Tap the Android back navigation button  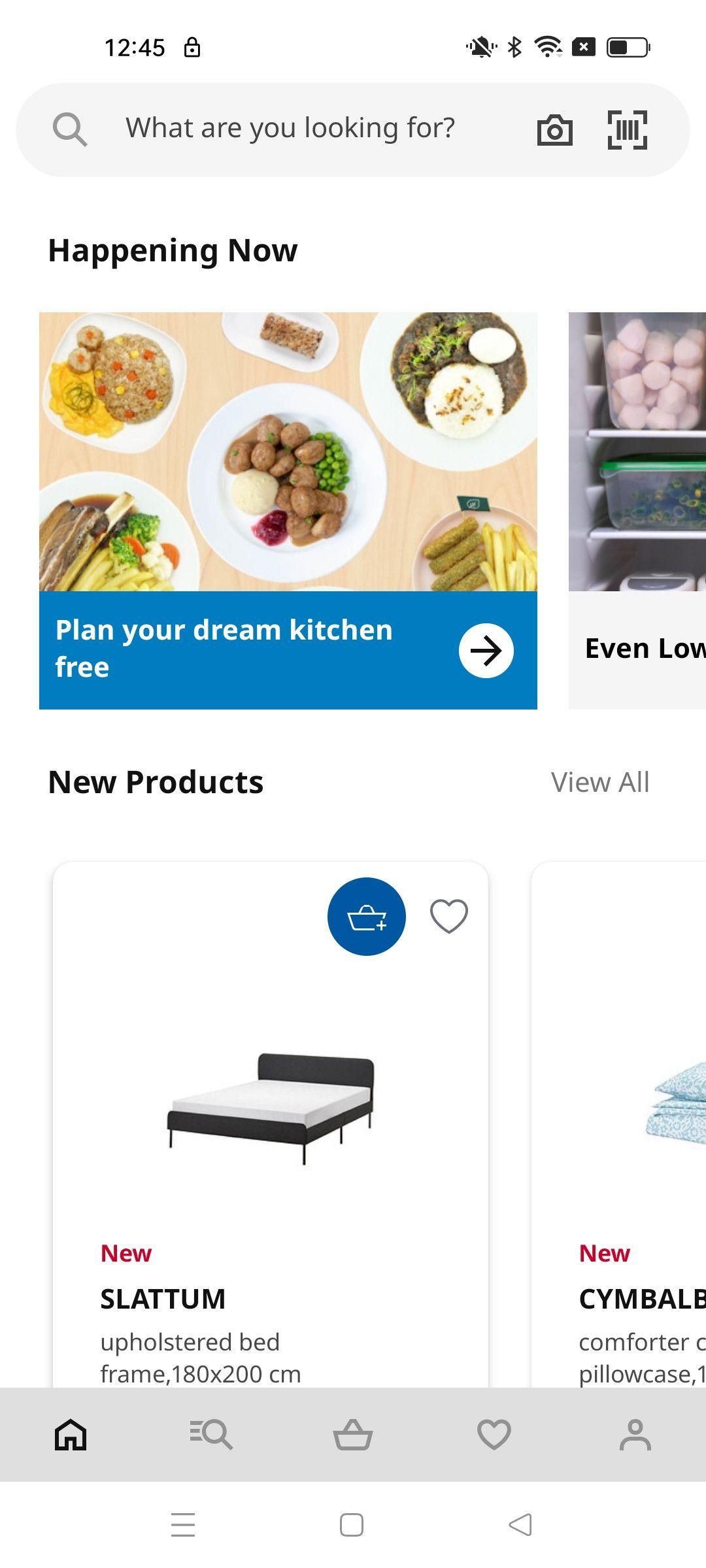click(520, 1525)
